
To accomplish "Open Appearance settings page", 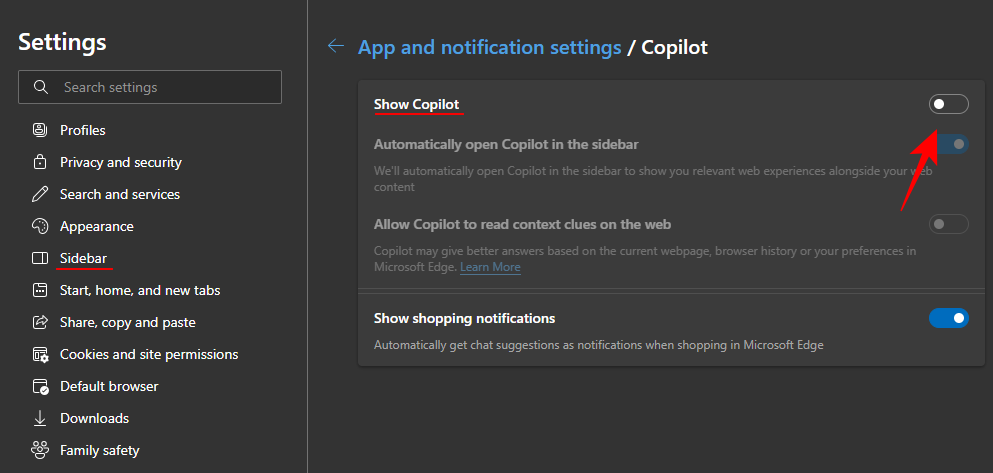I will pyautogui.click(x=97, y=226).
